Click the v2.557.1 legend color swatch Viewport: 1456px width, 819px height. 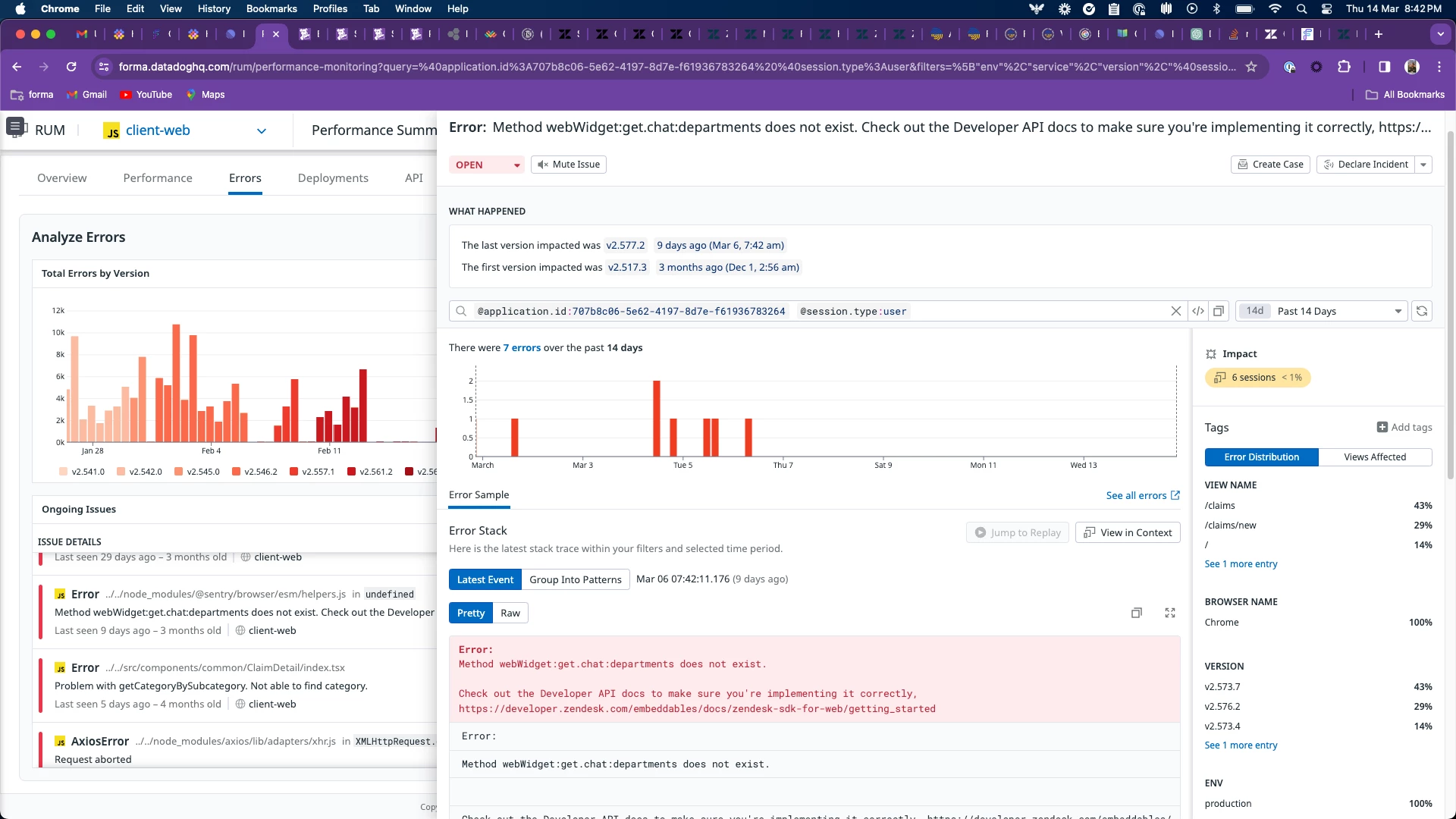293,472
